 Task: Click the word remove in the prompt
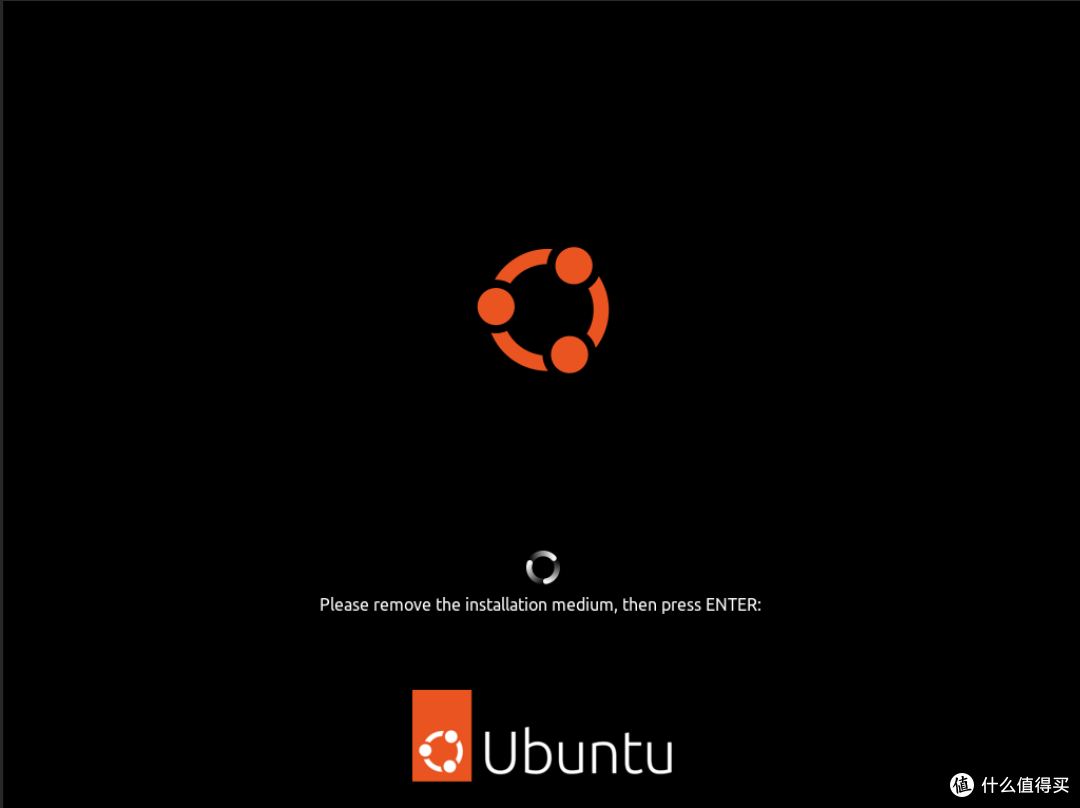[402, 605]
